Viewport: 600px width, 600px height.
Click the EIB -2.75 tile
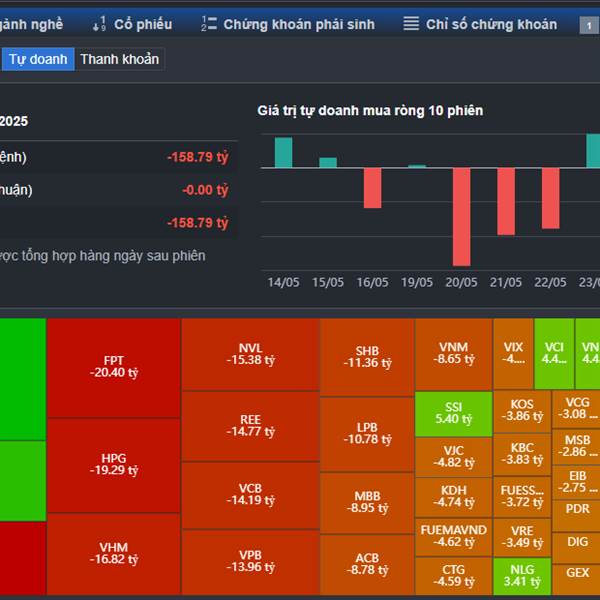click(x=577, y=483)
